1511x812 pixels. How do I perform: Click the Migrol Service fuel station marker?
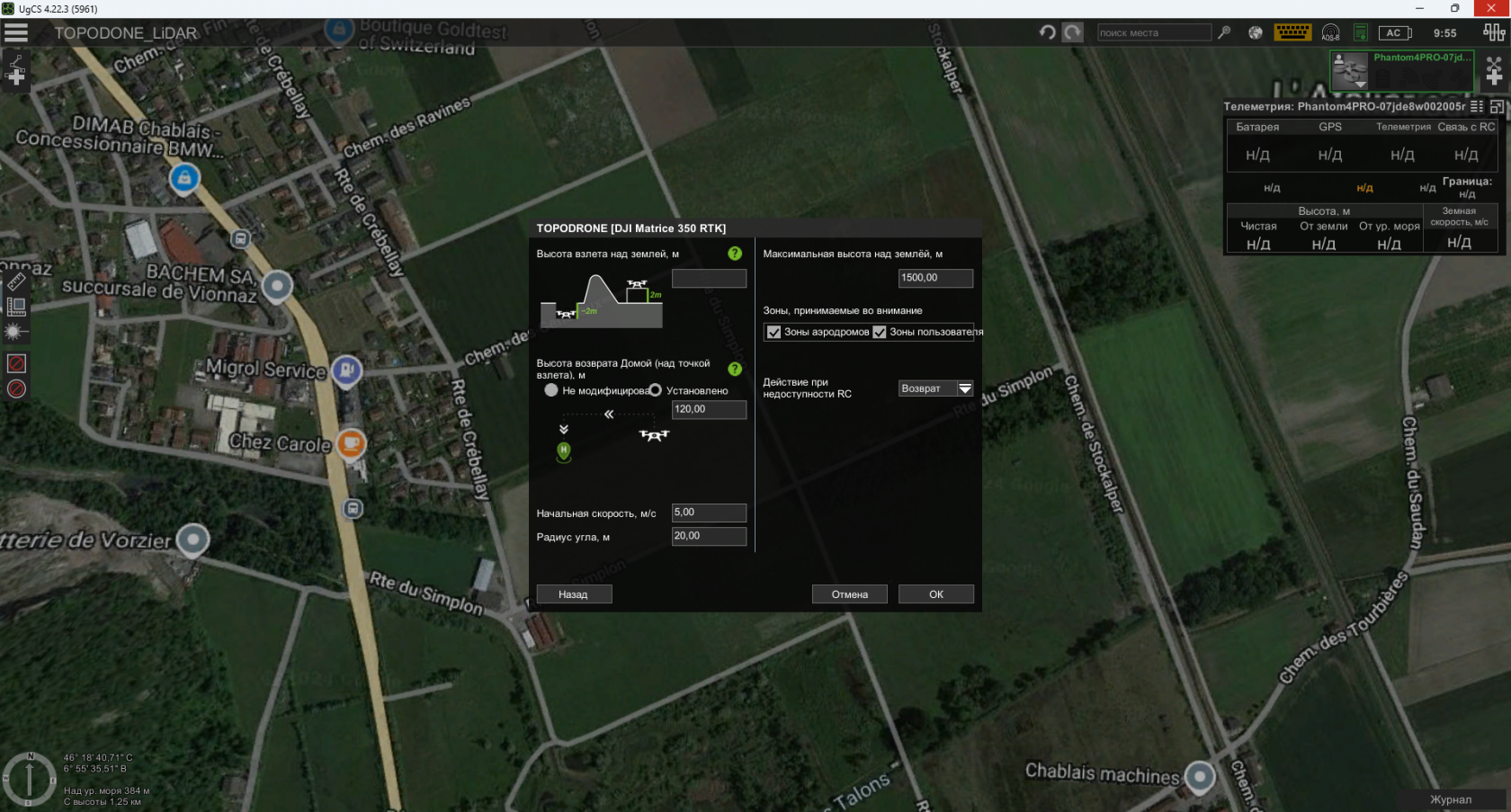point(347,370)
